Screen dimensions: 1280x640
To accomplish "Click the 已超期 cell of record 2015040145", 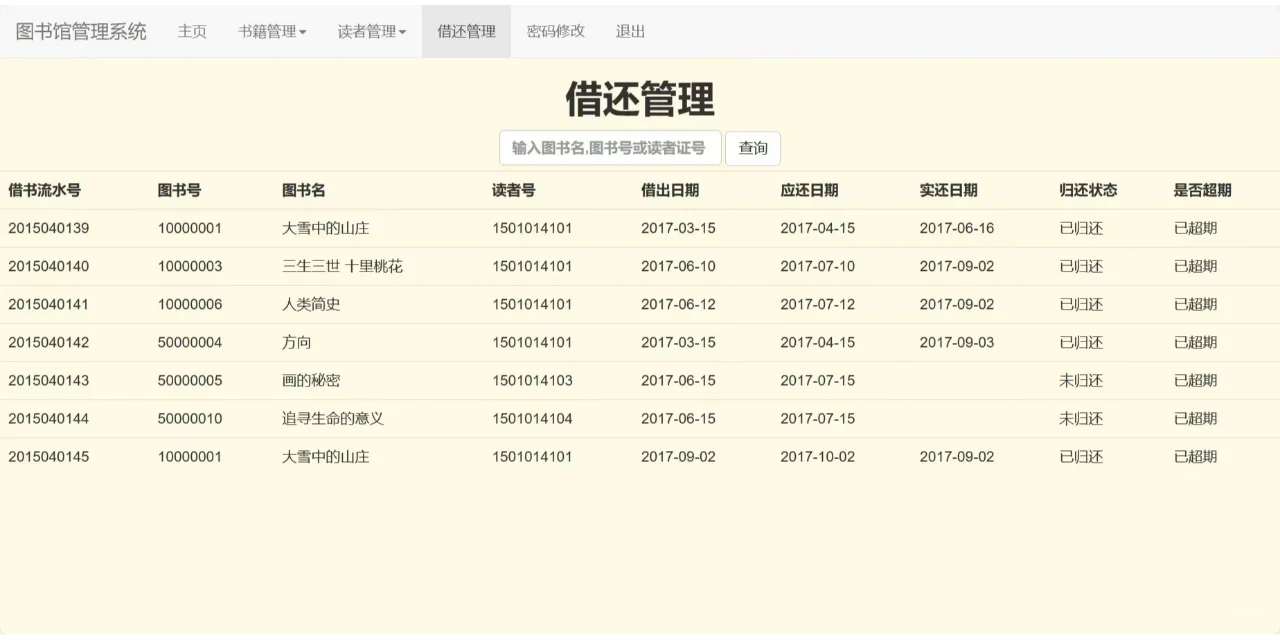I will coord(1193,456).
